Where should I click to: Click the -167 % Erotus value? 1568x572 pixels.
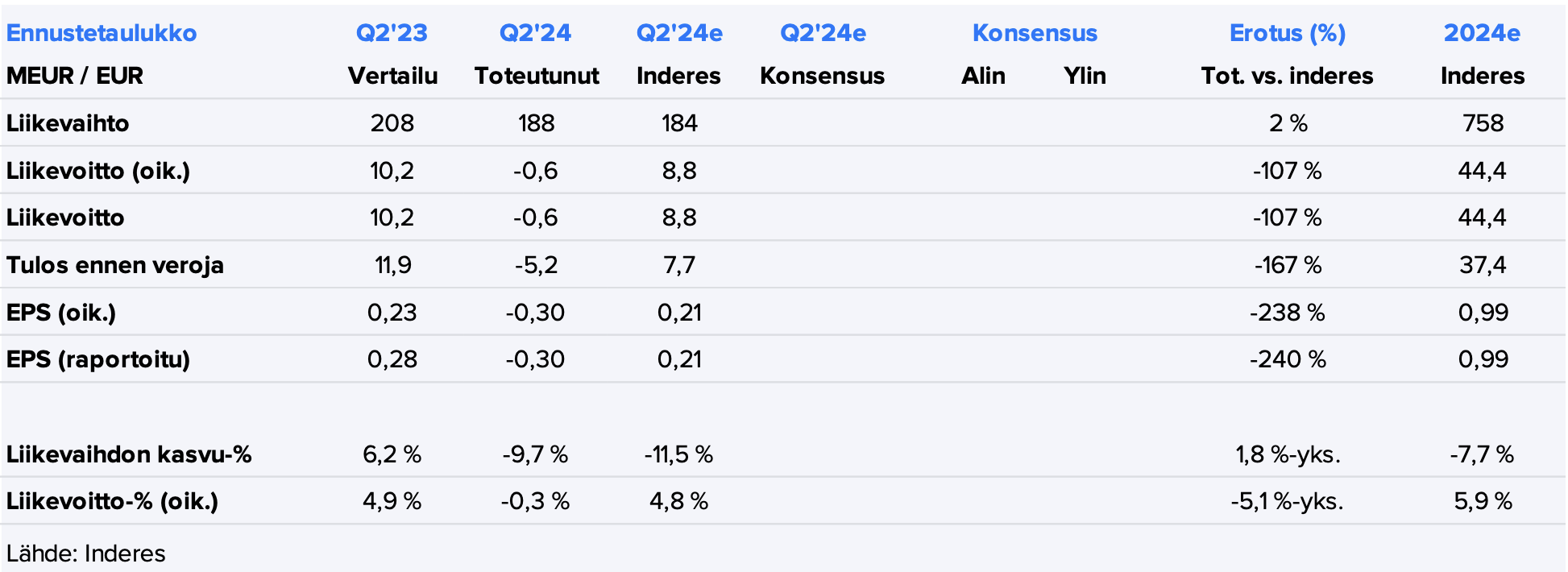(1288, 265)
